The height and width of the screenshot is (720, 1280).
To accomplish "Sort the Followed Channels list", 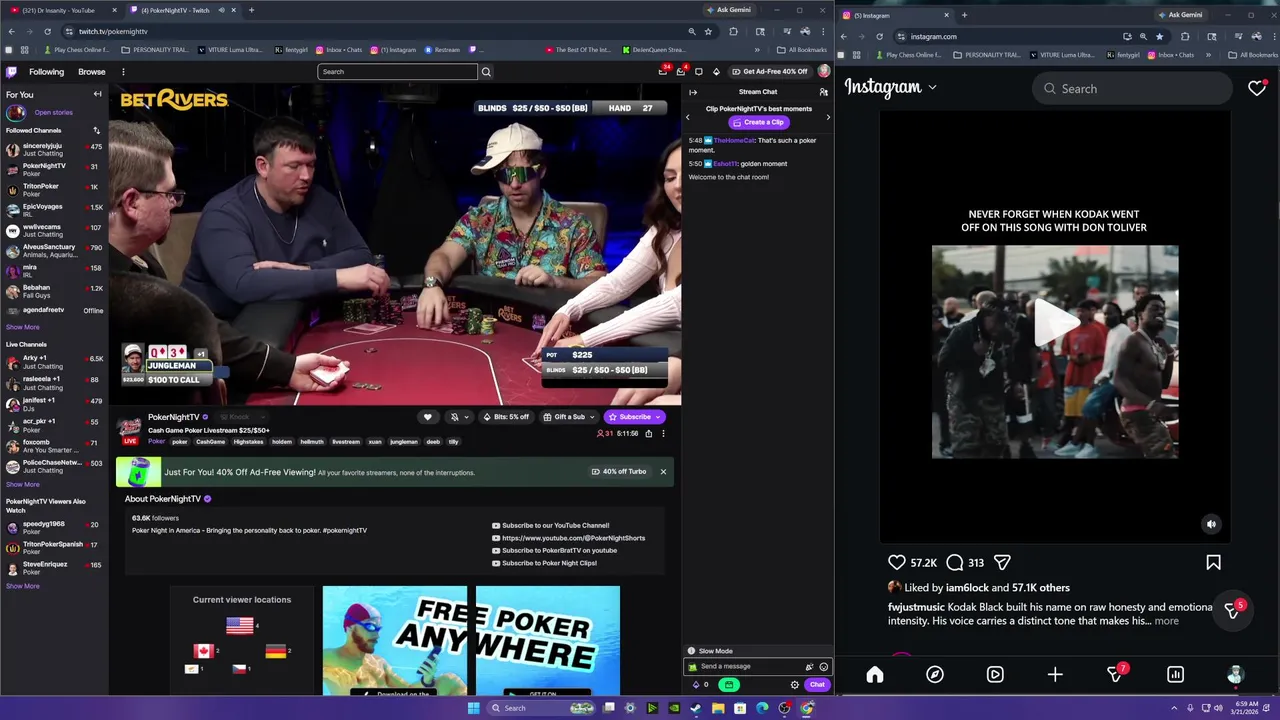I will click(96, 130).
